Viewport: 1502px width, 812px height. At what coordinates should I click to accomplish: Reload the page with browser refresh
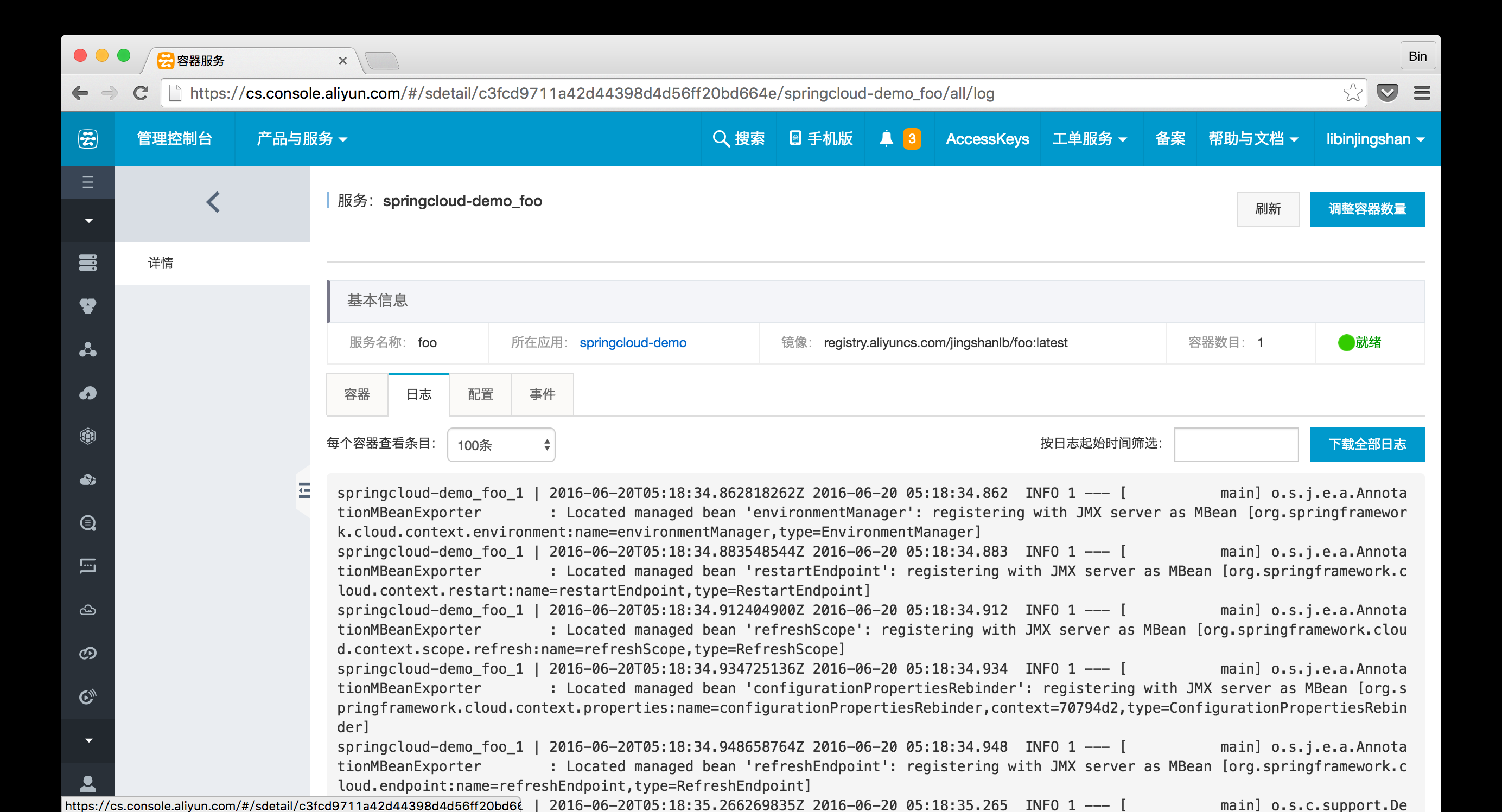point(141,93)
